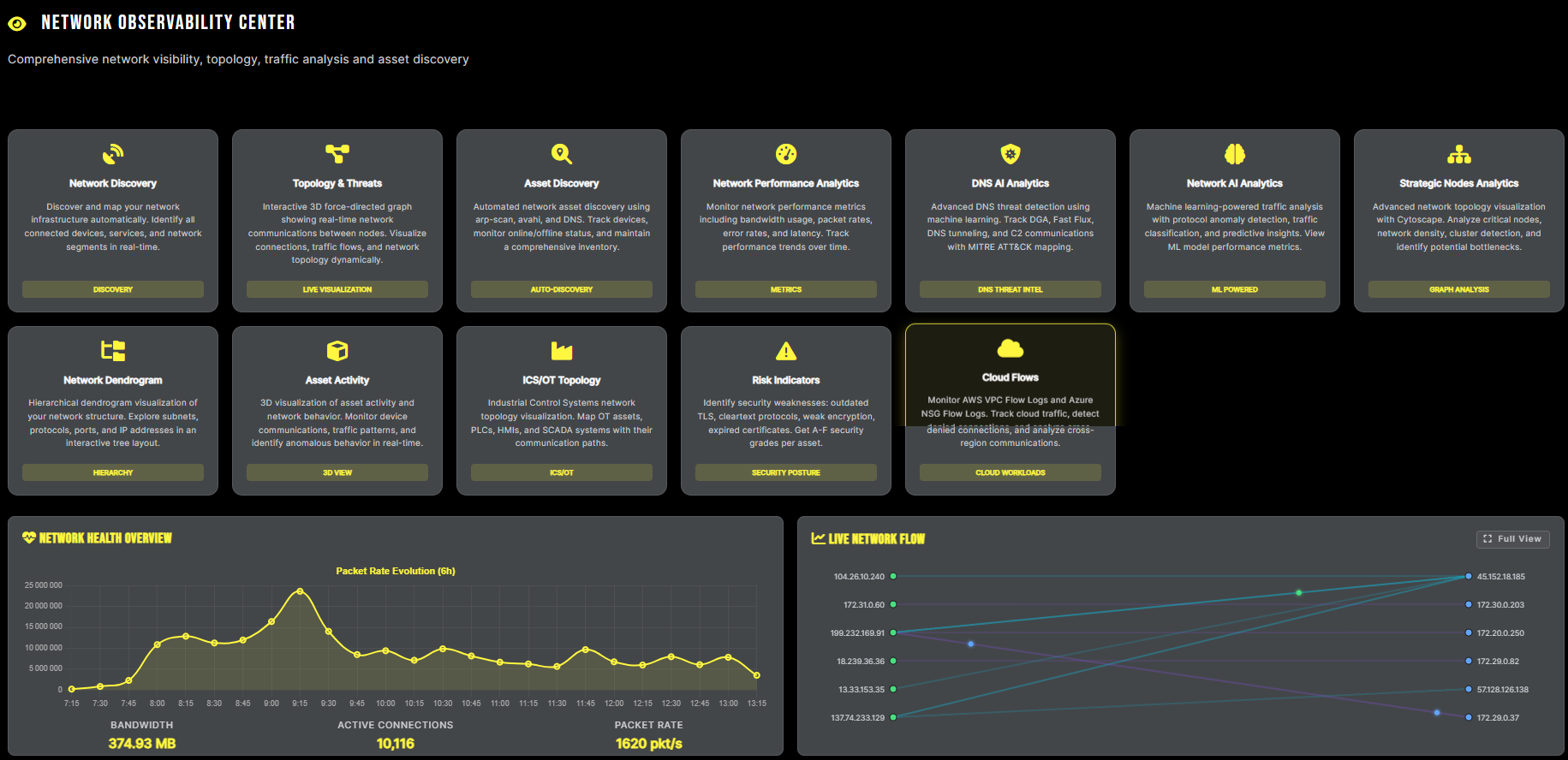Select the Network Dendrogram tree icon

coord(113,351)
